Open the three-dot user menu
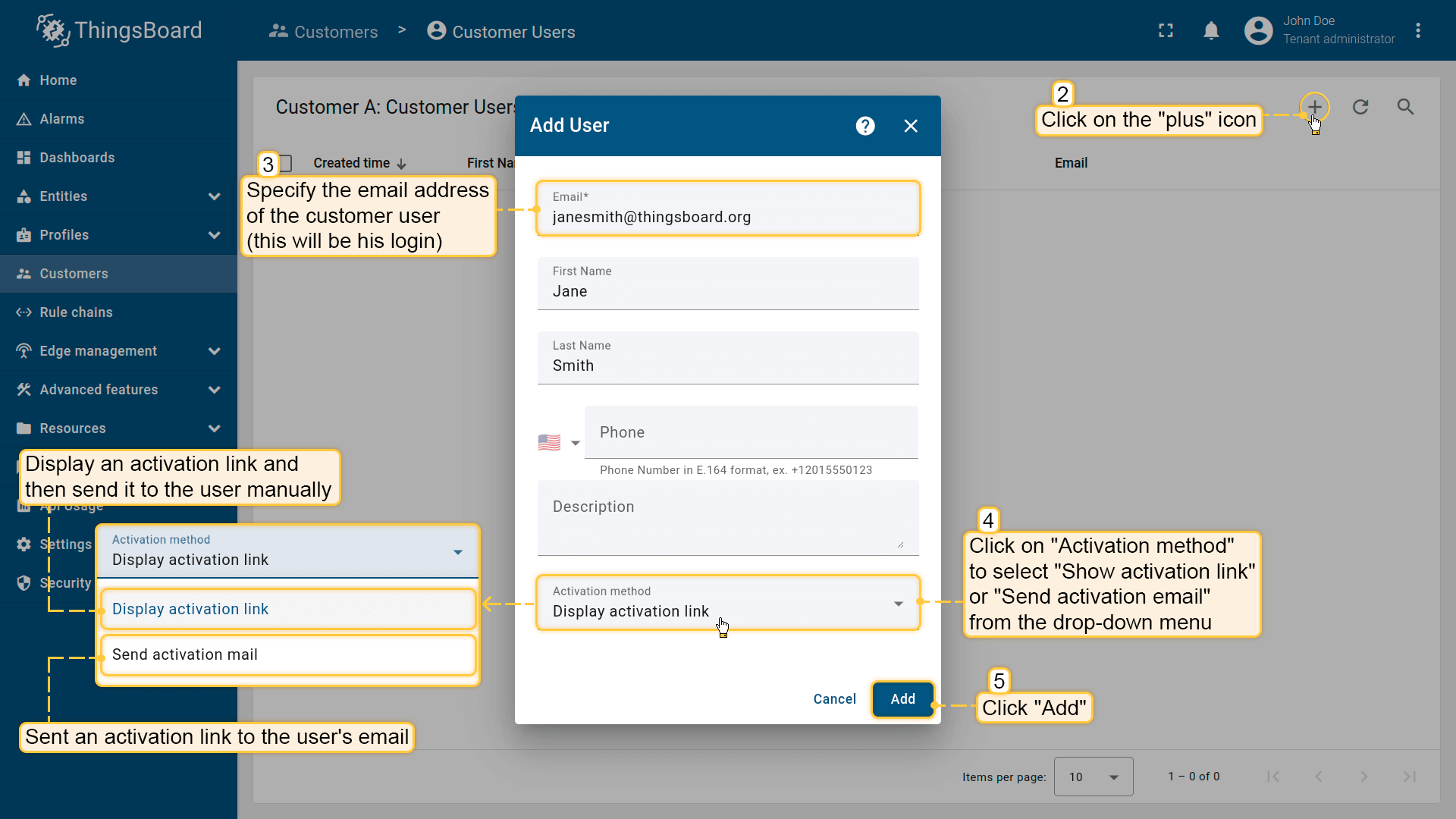 point(1418,31)
